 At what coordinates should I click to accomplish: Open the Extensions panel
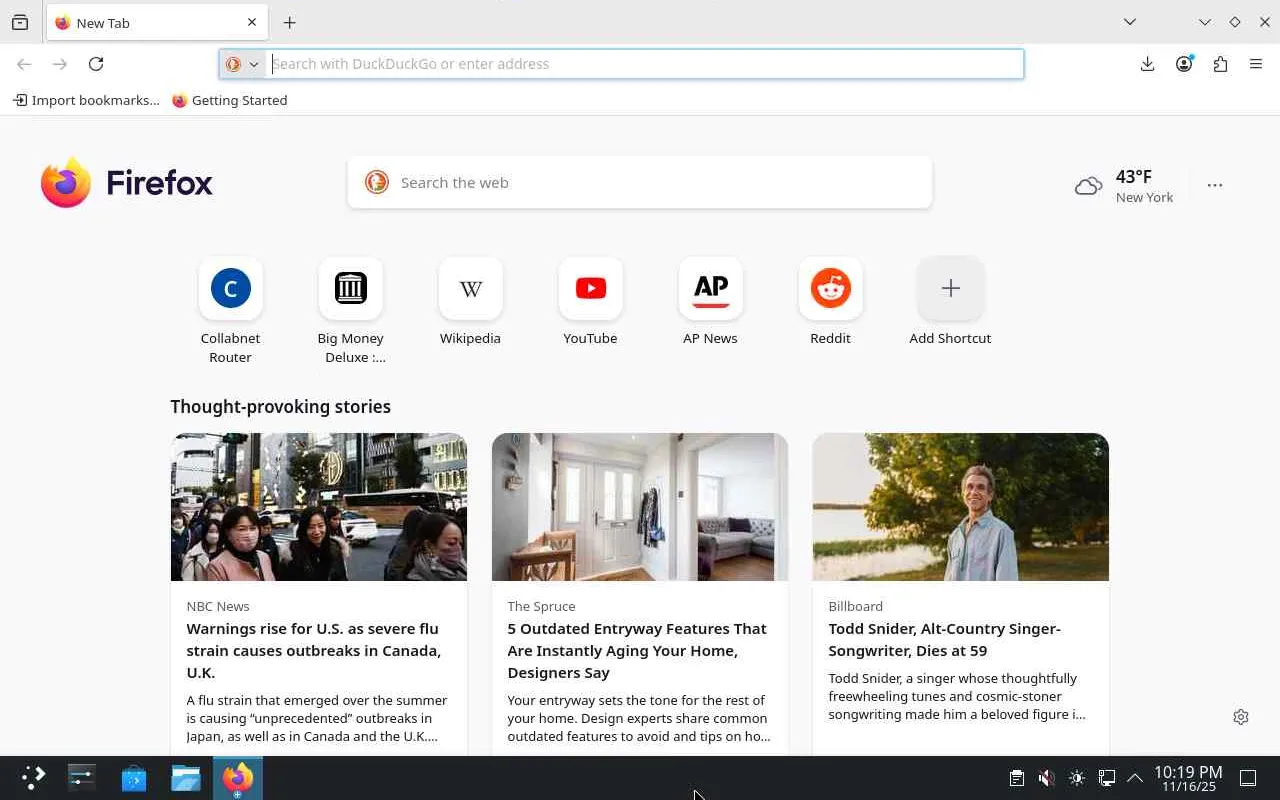[1220, 64]
